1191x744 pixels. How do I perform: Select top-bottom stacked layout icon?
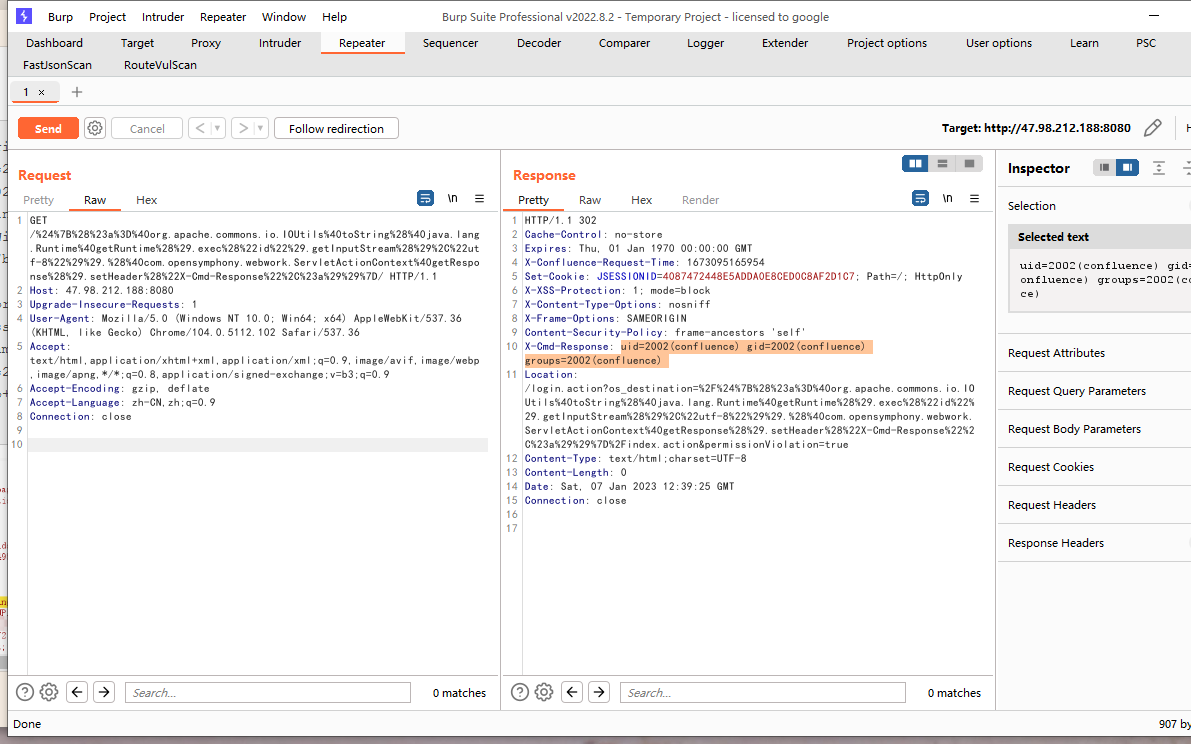942,163
